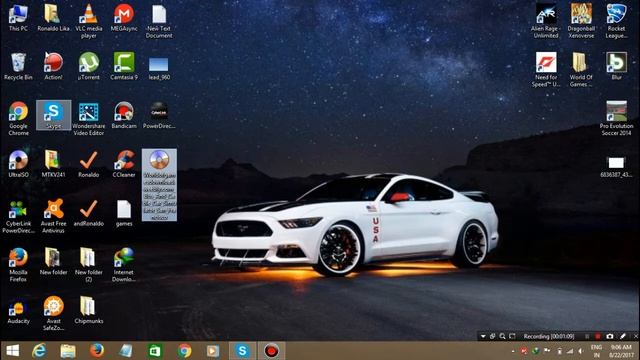Launch the Action! recorder shortcut
The width and height of the screenshot is (640, 360).
(53, 67)
